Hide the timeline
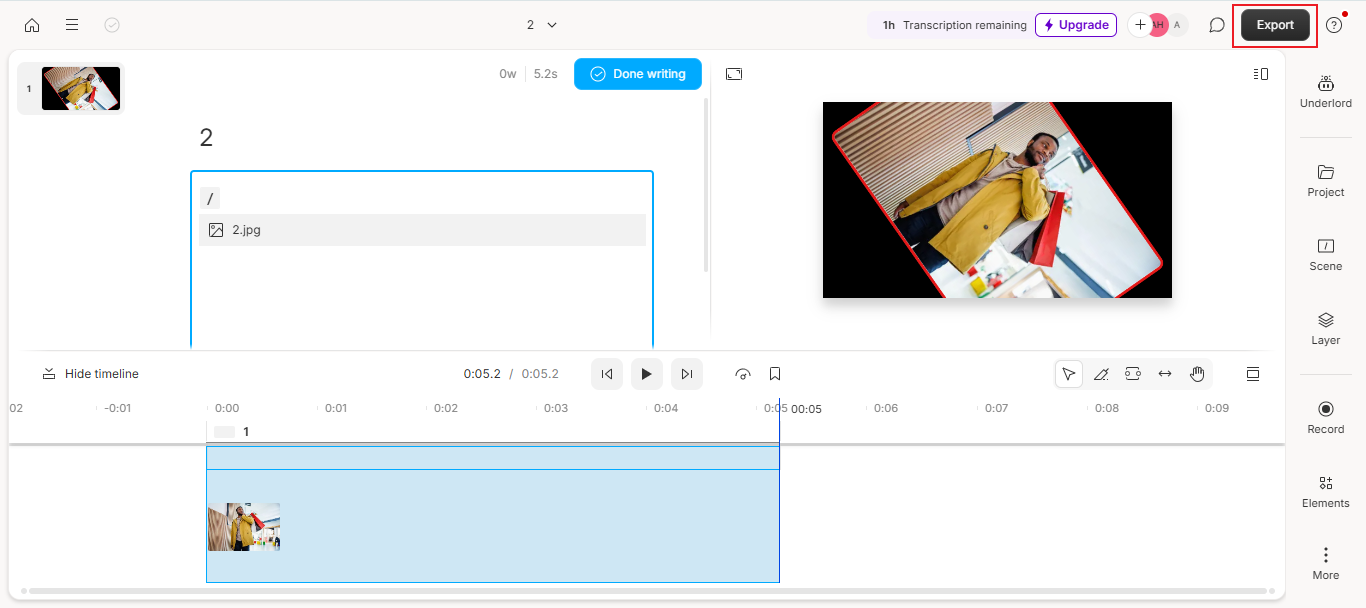This screenshot has width=1366, height=608. 89,373
